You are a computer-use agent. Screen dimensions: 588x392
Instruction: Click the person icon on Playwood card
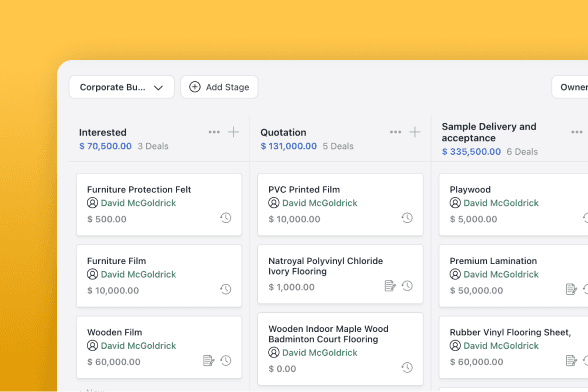point(455,203)
